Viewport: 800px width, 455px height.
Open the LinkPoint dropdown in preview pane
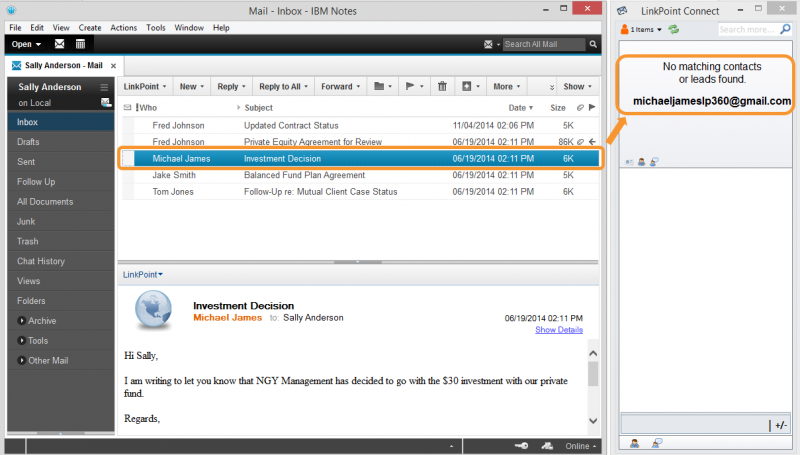coord(143,274)
